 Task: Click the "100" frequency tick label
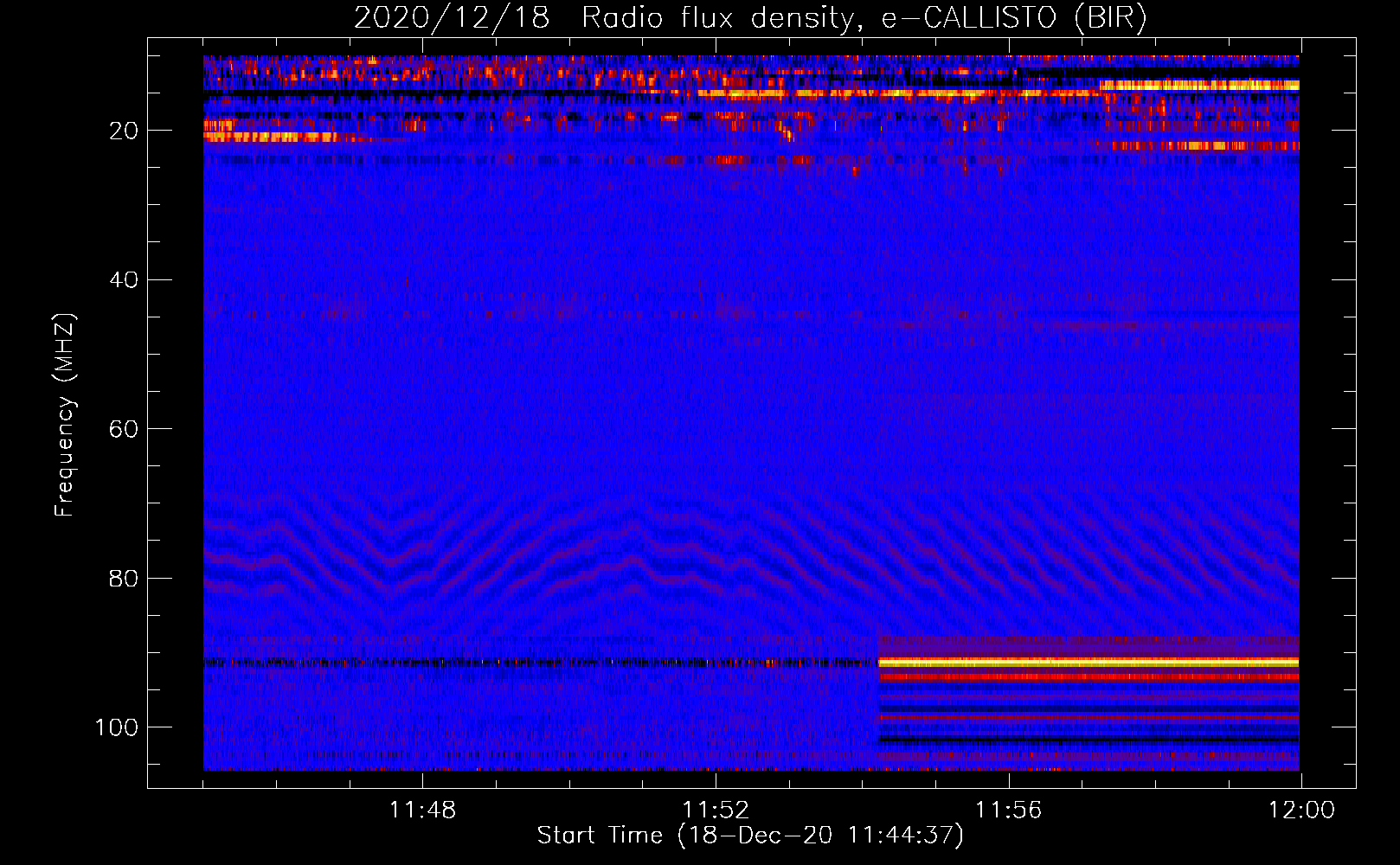click(117, 727)
